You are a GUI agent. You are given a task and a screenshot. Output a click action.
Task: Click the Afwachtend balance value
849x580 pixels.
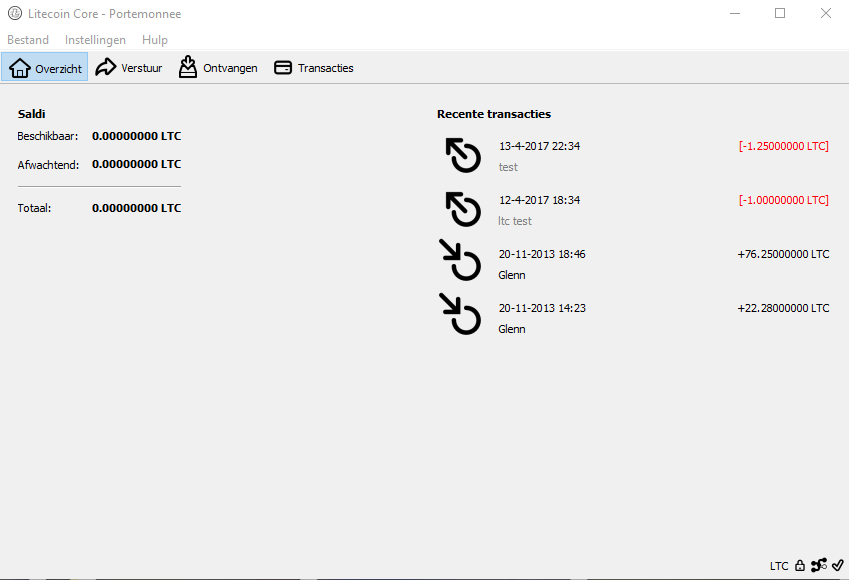pyautogui.click(x=136, y=164)
